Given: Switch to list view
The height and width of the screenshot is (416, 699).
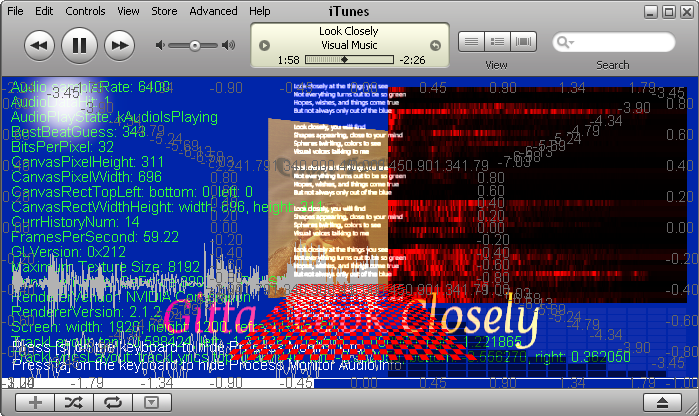Looking at the screenshot, I should tap(471, 42).
